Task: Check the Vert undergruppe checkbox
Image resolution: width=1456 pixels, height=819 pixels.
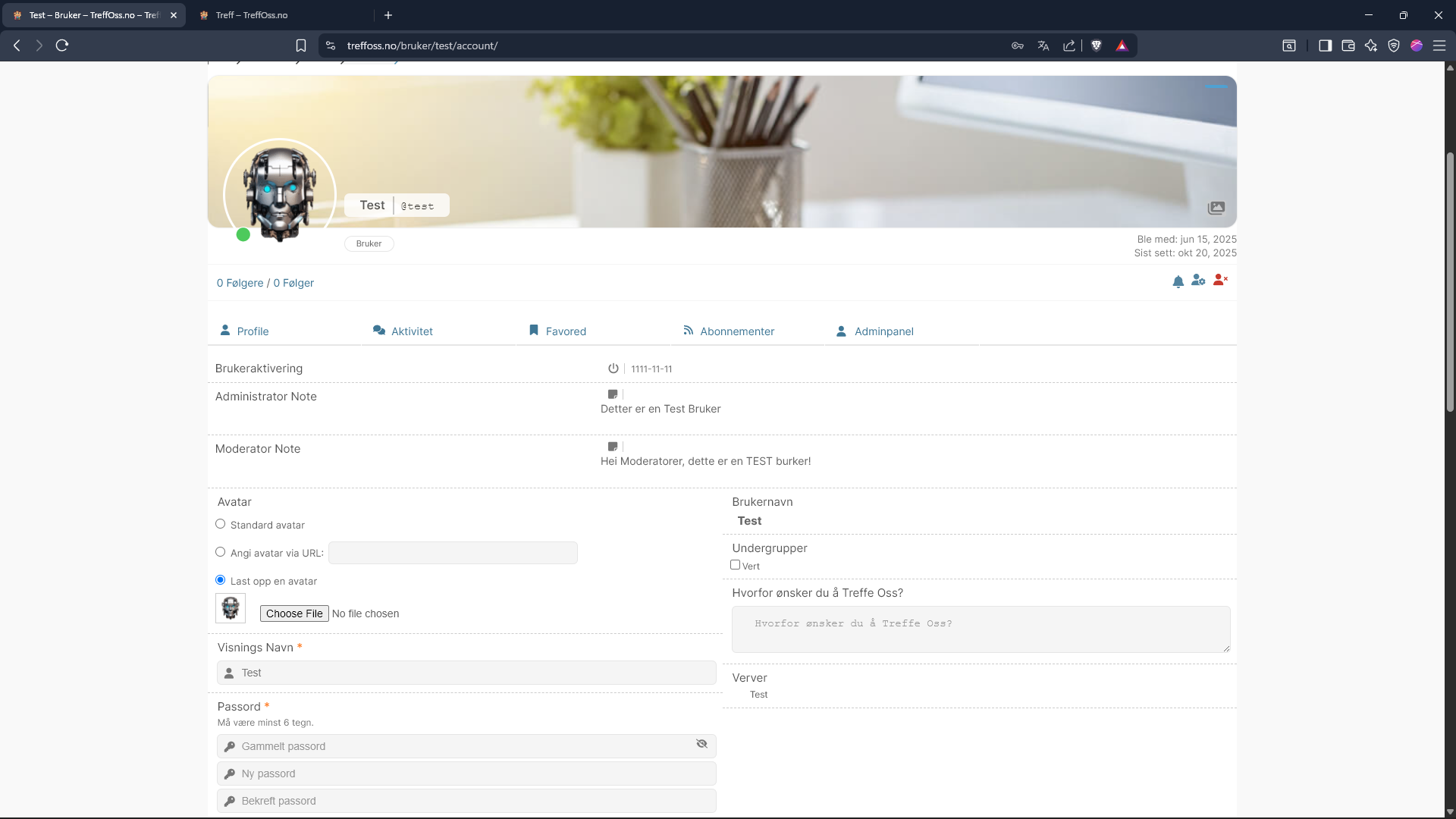Action: coord(735,565)
